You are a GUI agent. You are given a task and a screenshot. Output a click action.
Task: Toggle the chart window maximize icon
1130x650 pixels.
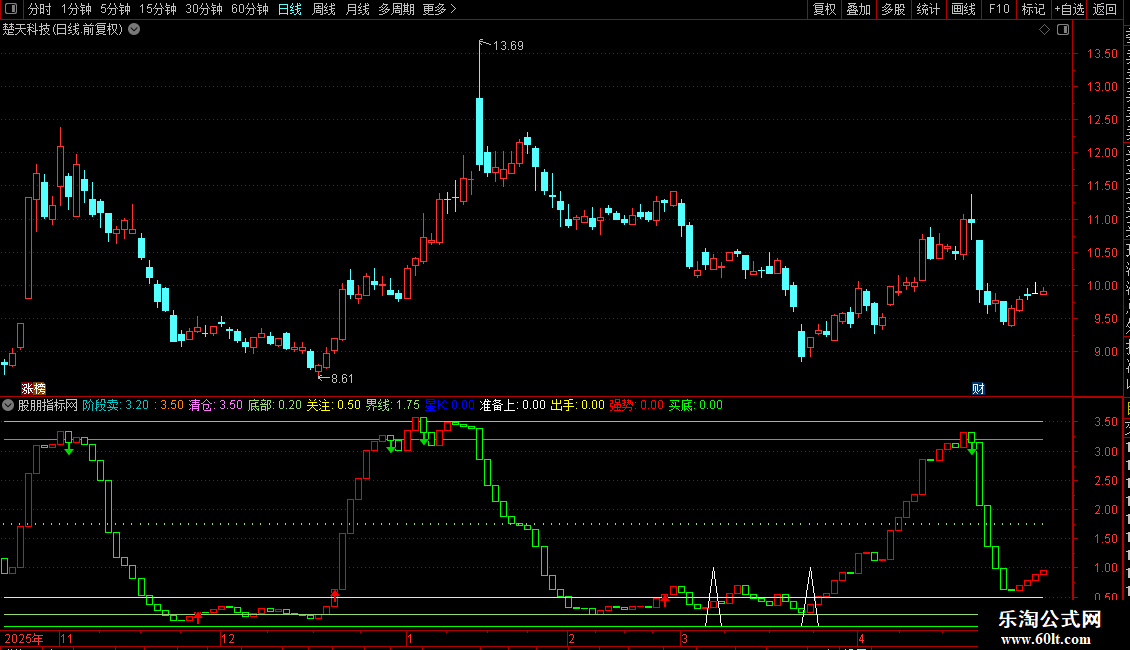pyautogui.click(x=1063, y=30)
